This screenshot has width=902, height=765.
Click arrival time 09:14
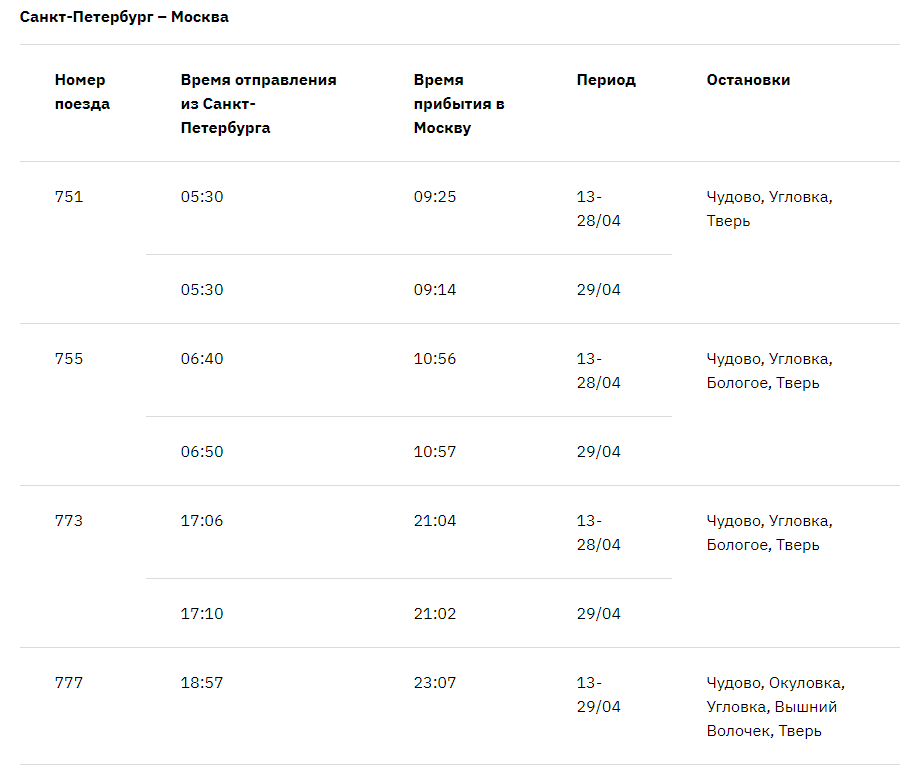pyautogui.click(x=434, y=290)
